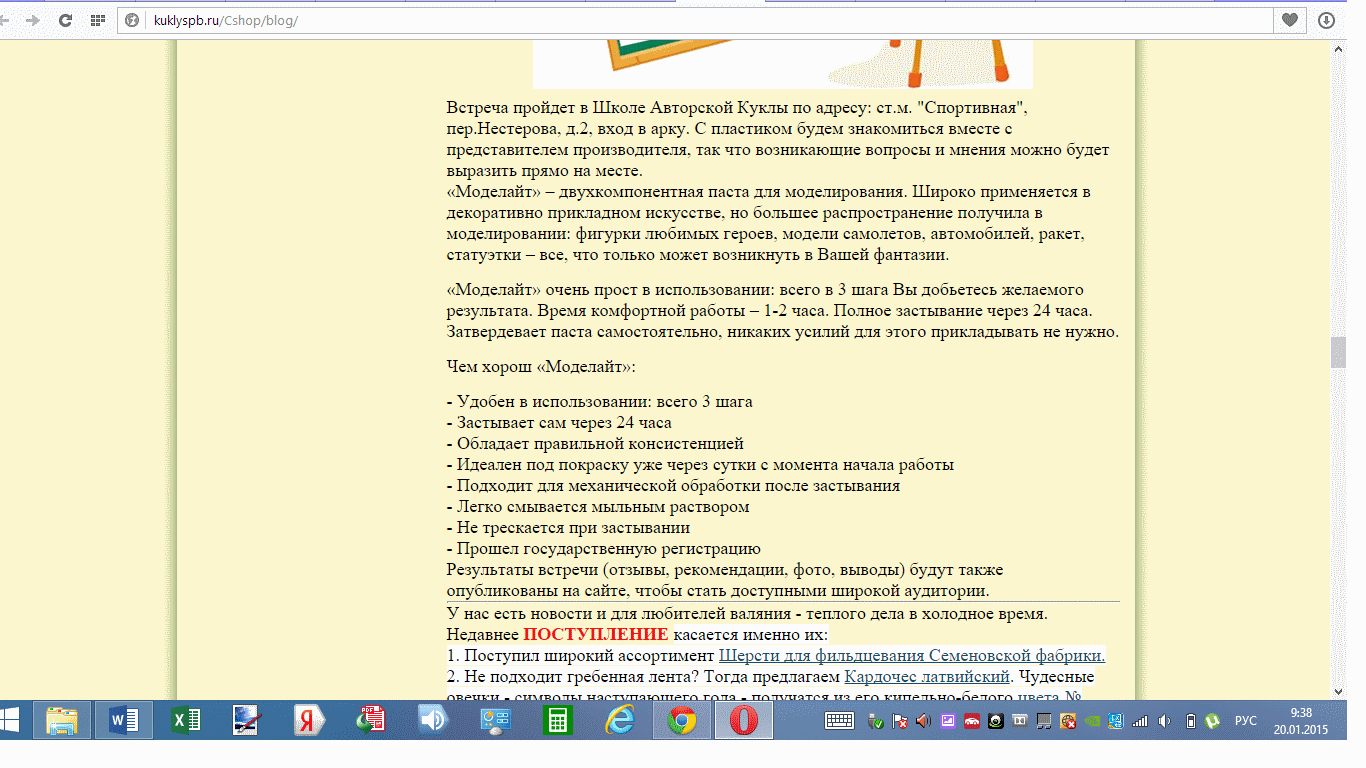Open the downloads icon in Opera toolbar
Image resolution: width=1366 pixels, height=768 pixels.
[x=1326, y=20]
